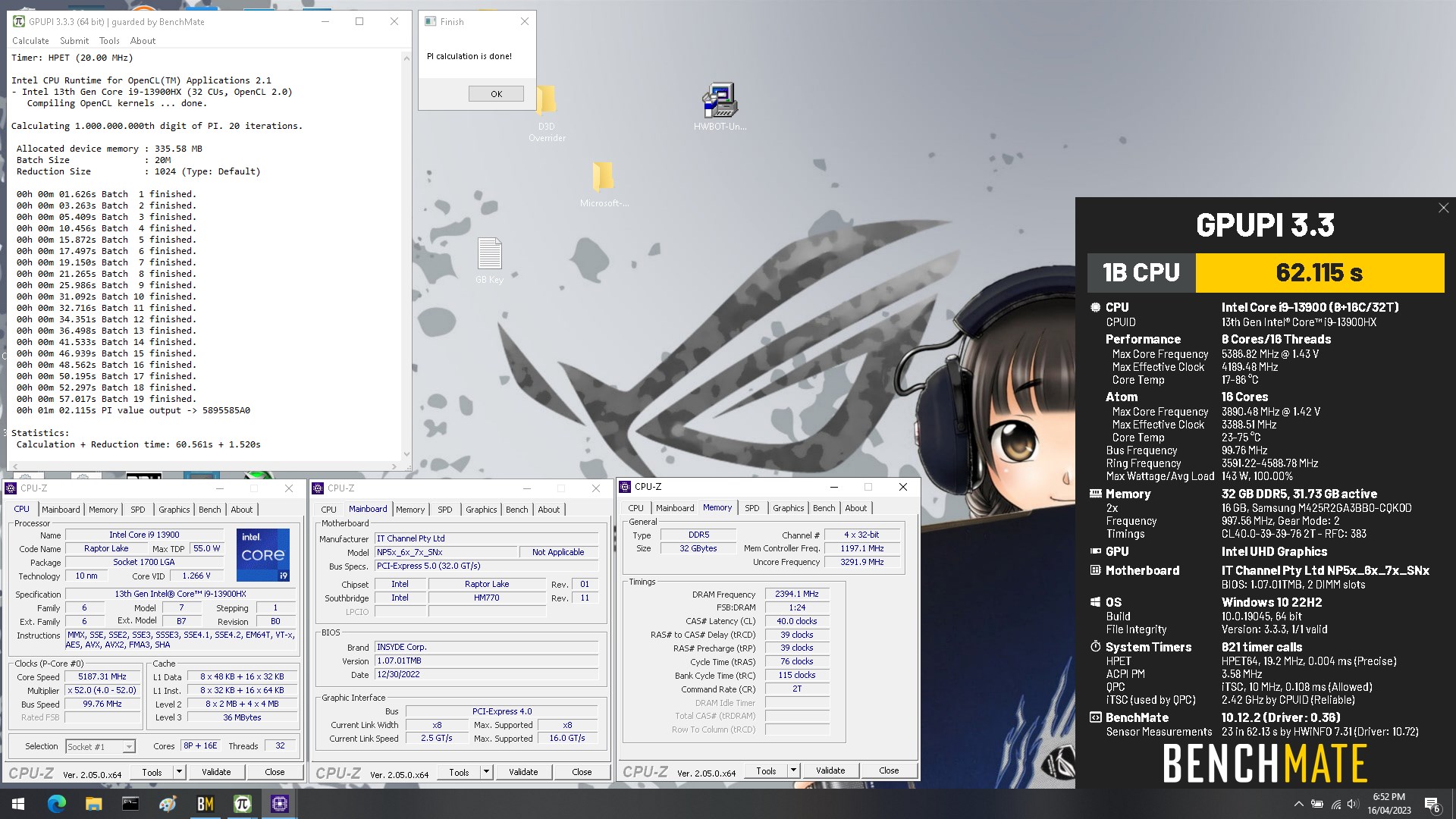
Task: Expand Tools dropdown arrow in Mainboard CPU-Z window
Action: (487, 772)
